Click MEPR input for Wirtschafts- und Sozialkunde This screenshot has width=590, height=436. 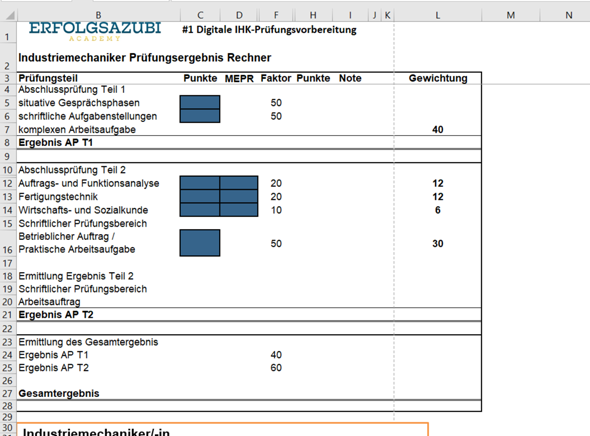239,210
